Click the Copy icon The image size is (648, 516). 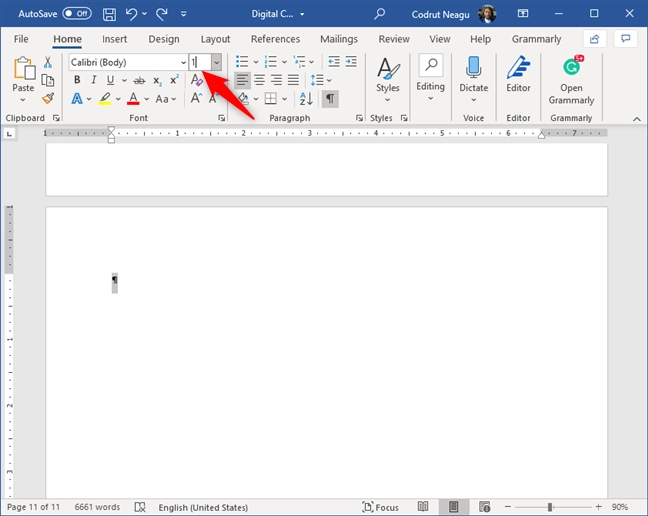coord(48,81)
